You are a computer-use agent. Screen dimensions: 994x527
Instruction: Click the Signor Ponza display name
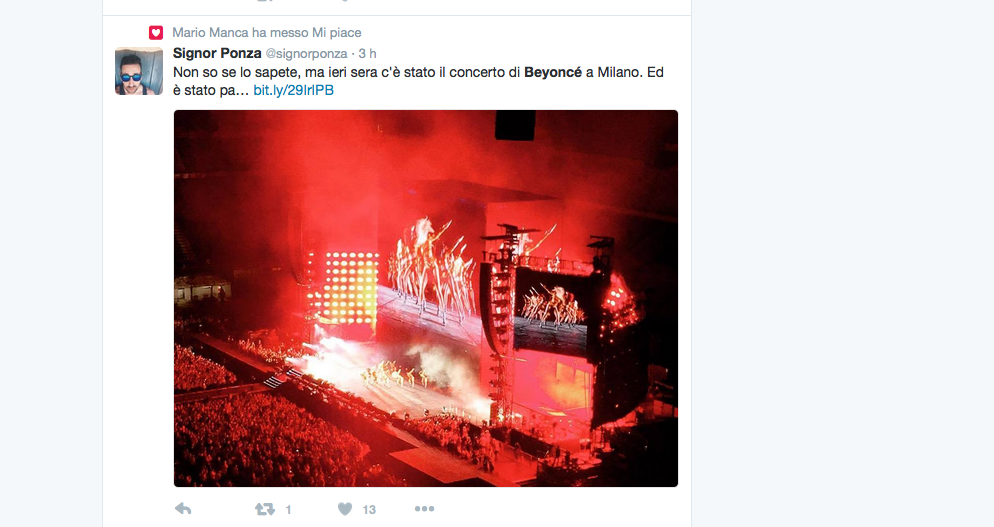(x=217, y=53)
